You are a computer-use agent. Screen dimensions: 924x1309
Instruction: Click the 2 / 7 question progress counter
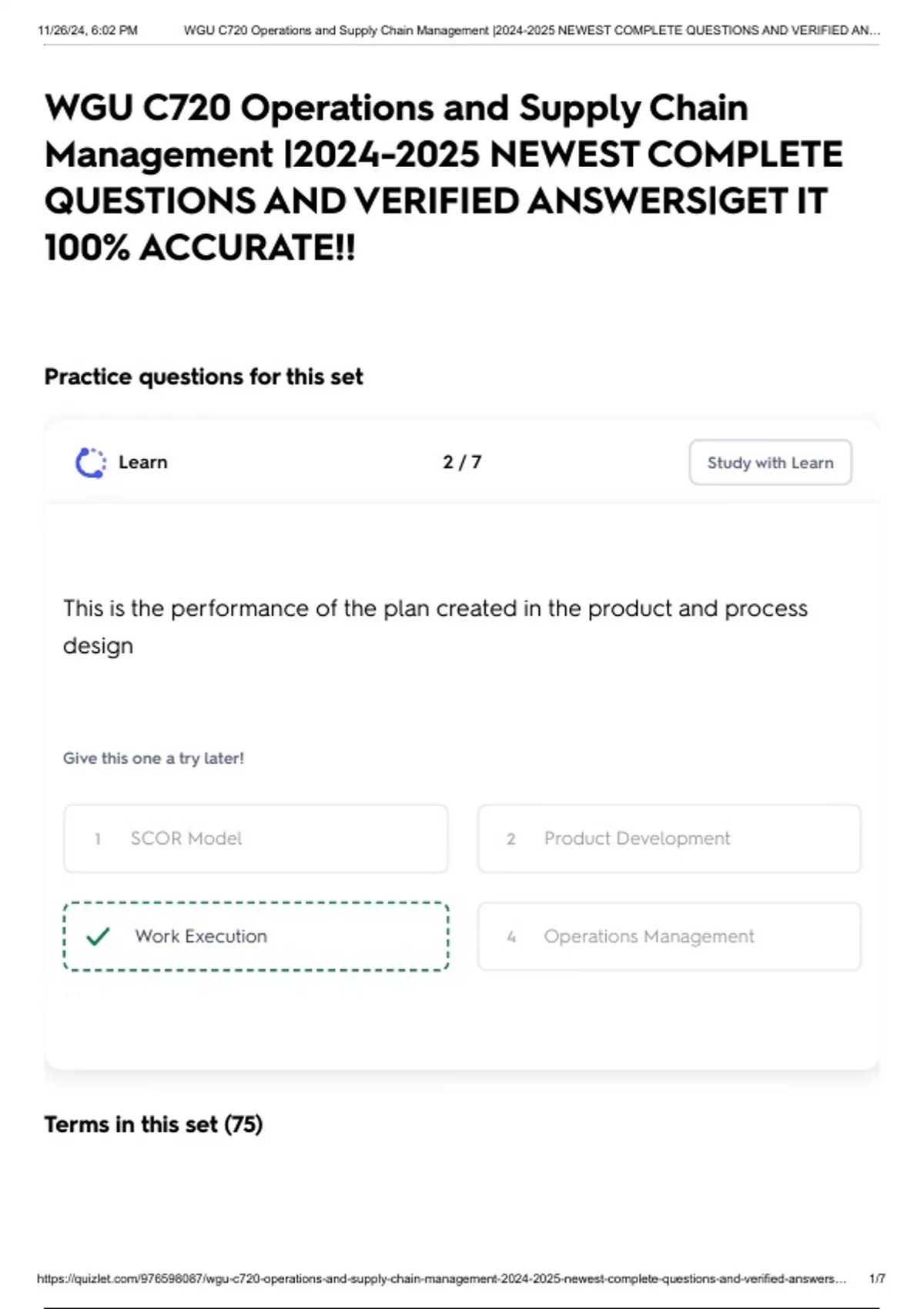462,462
